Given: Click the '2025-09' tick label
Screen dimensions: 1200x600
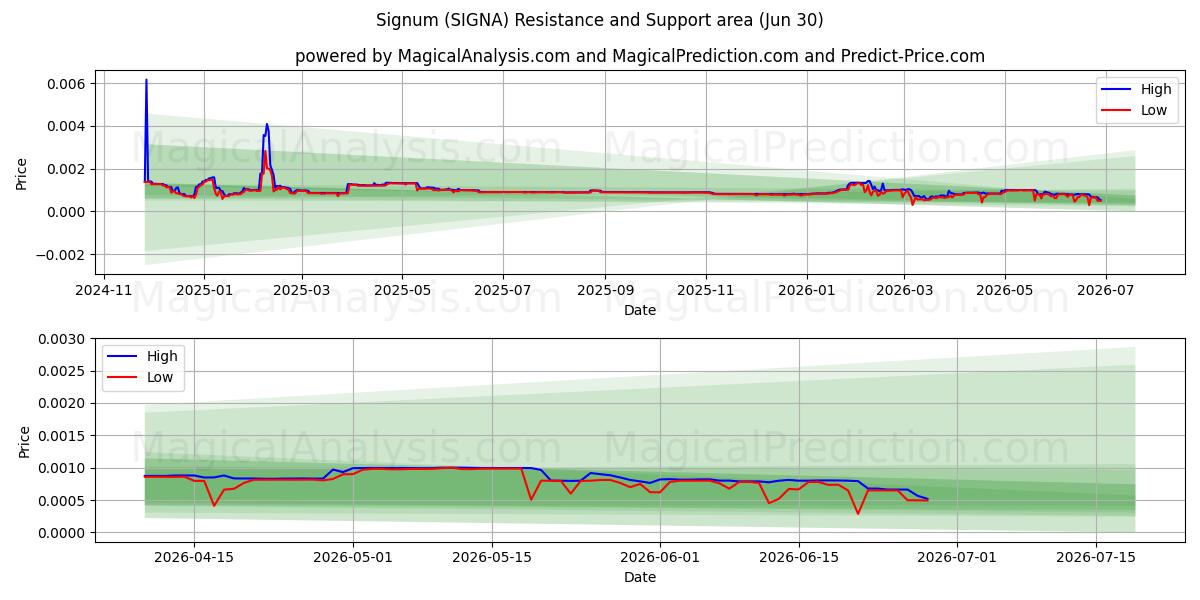Looking at the screenshot, I should point(604,290).
